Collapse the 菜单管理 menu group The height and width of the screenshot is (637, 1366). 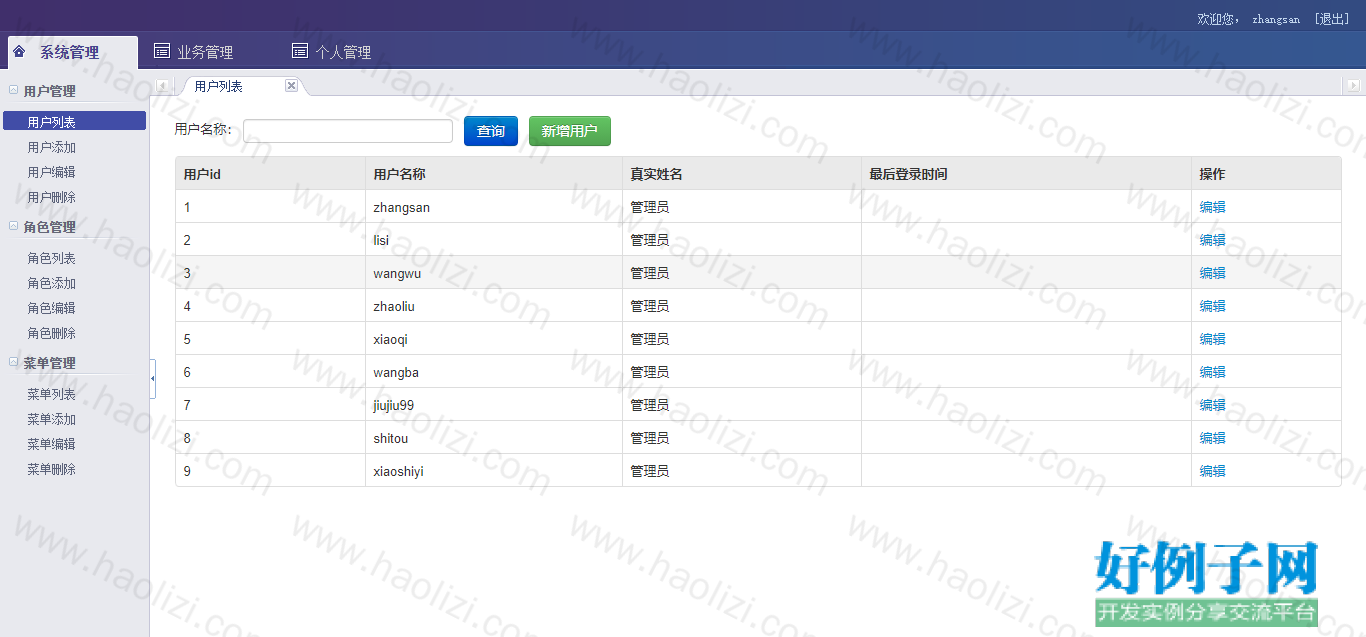coord(13,362)
